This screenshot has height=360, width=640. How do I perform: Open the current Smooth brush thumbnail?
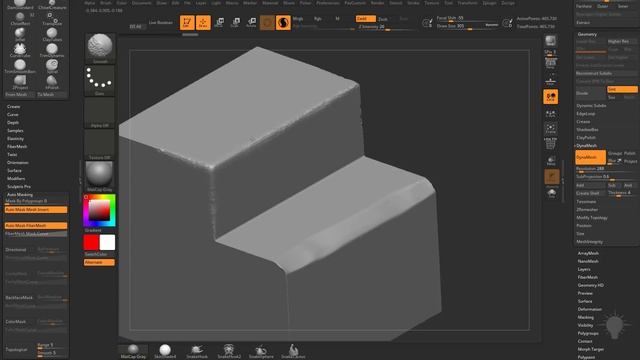(99, 49)
